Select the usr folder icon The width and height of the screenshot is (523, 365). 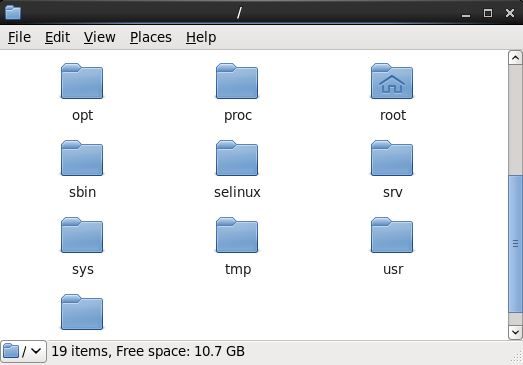pyautogui.click(x=392, y=235)
